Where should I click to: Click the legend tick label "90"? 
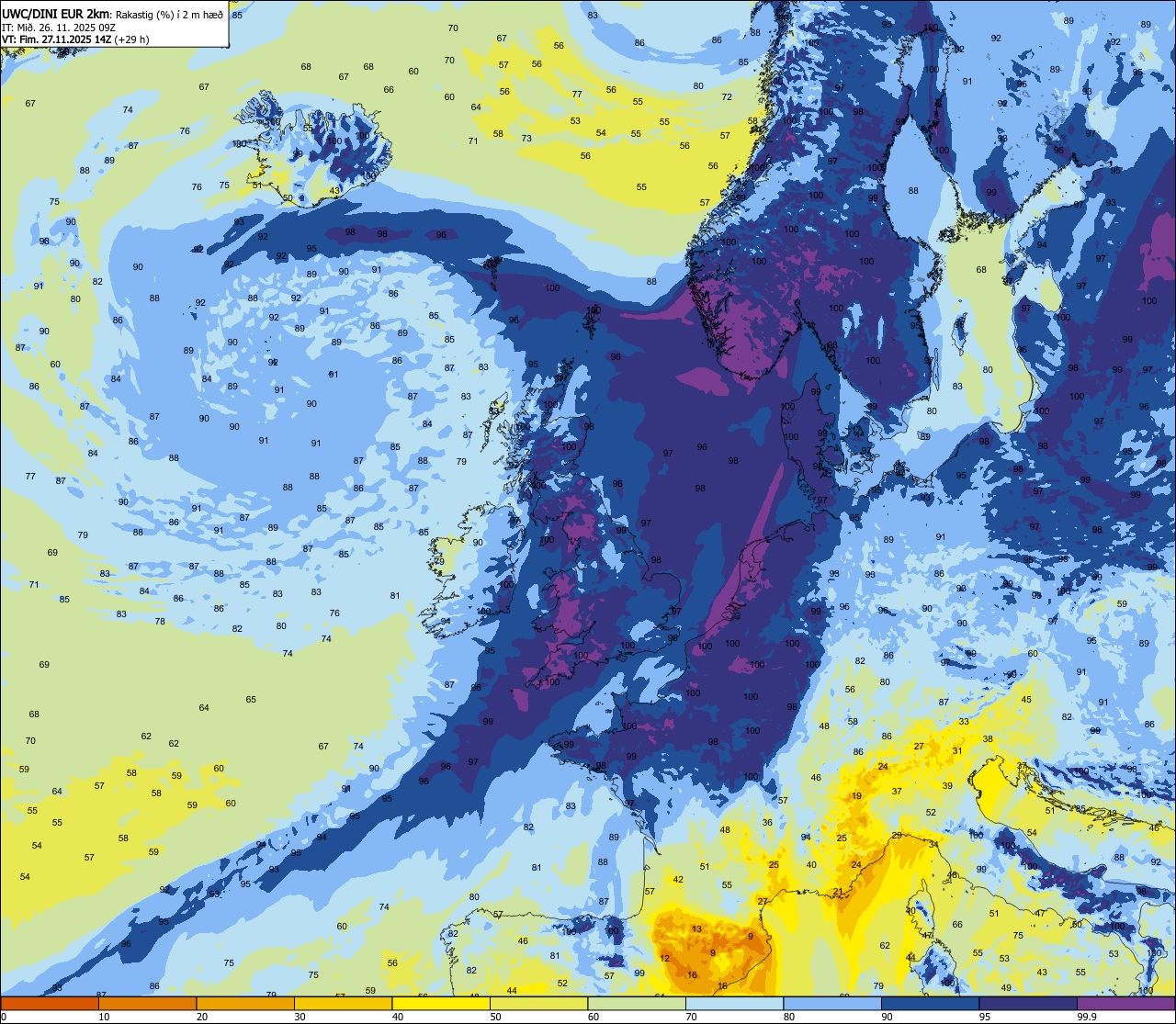pyautogui.click(x=887, y=1017)
